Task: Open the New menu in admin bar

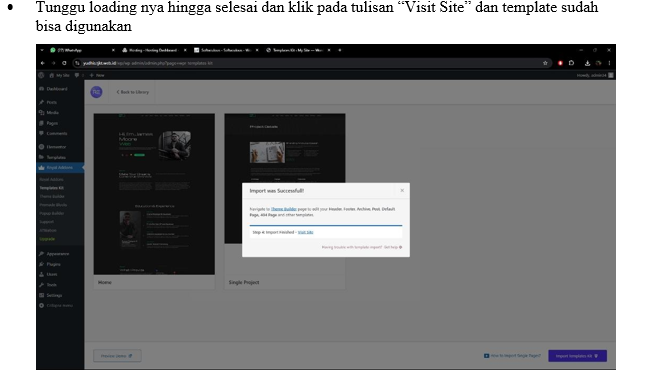Action: (97, 75)
